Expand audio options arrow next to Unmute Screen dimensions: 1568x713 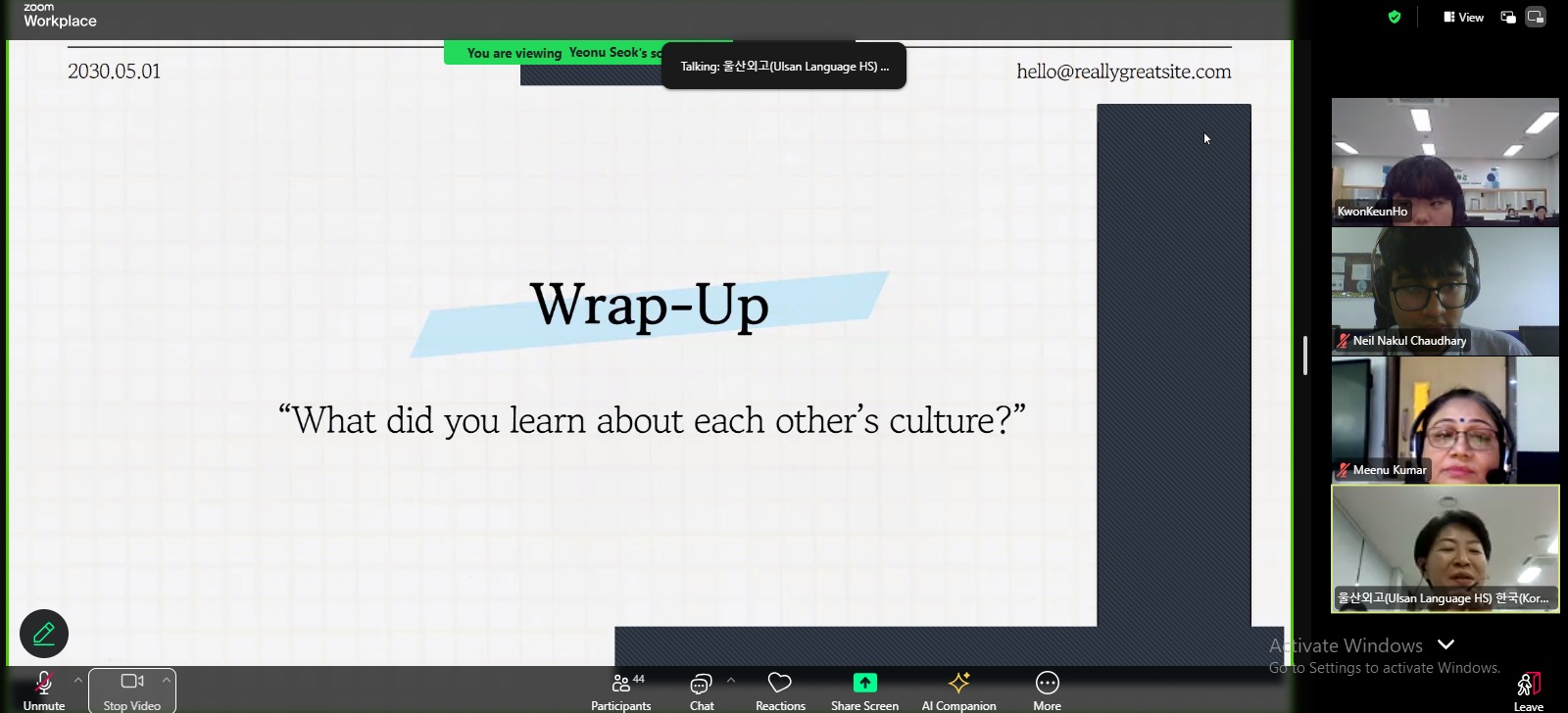pyautogui.click(x=78, y=680)
